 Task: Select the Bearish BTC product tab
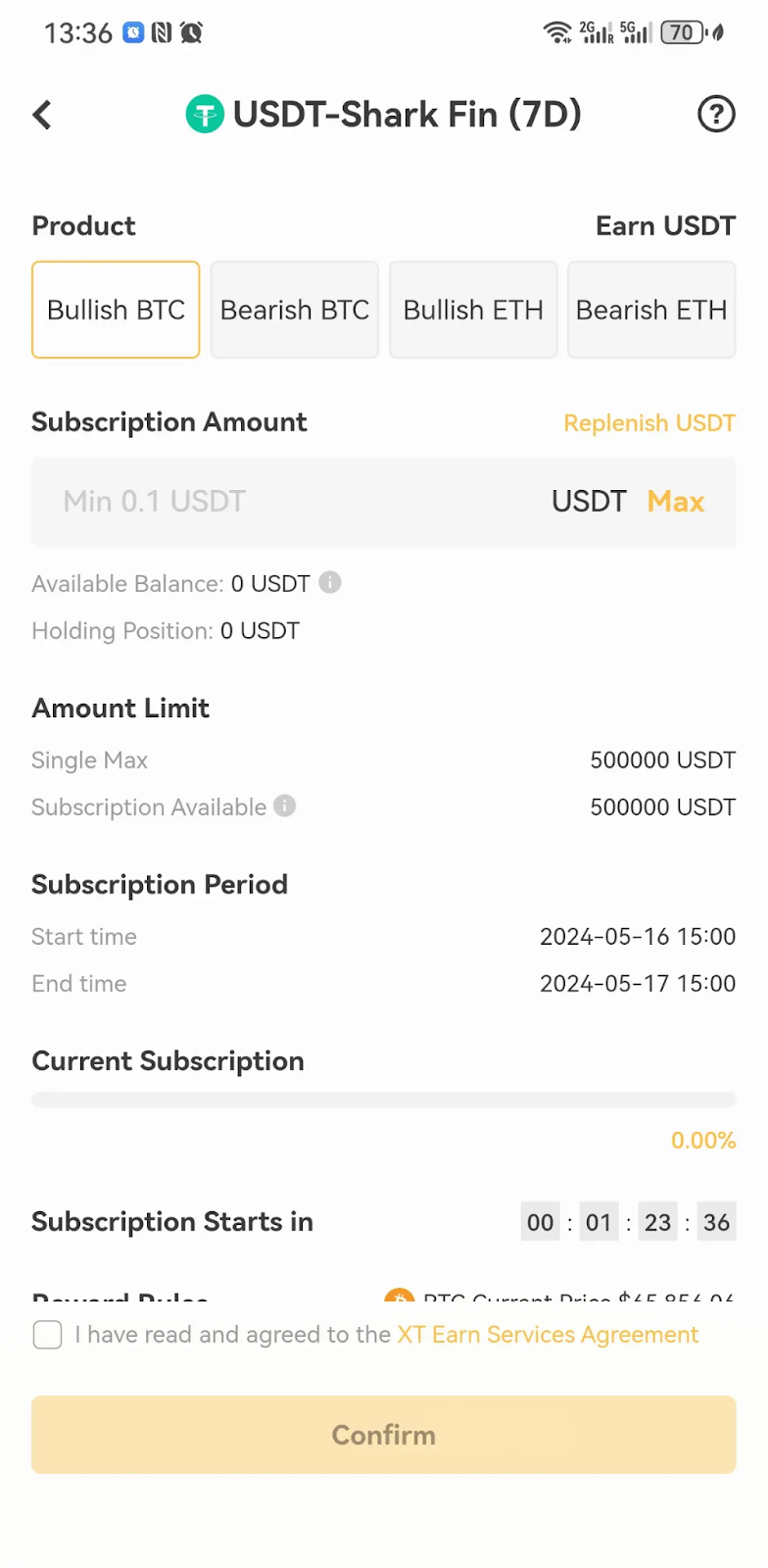tap(295, 310)
